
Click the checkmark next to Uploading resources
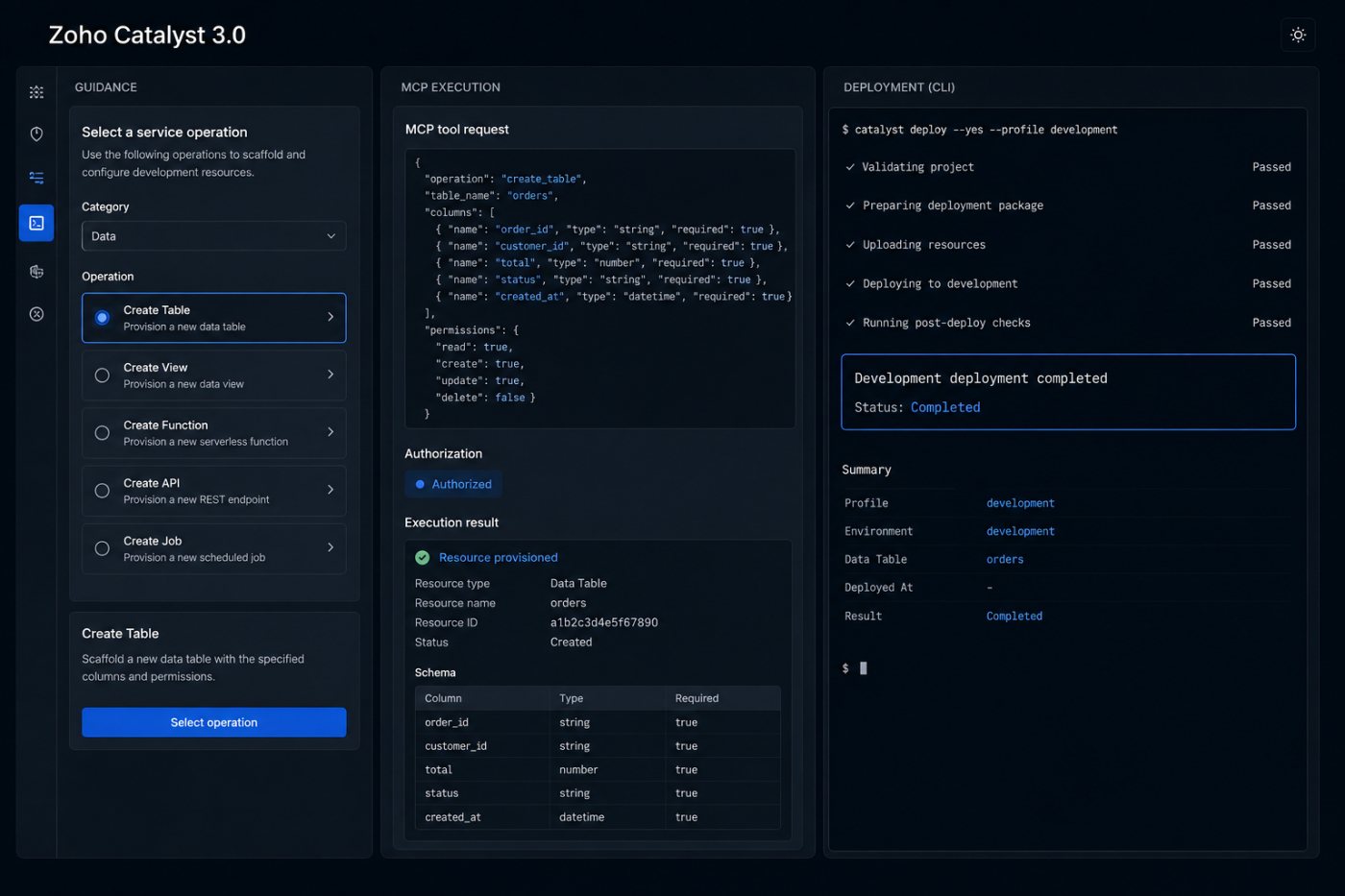tap(850, 245)
